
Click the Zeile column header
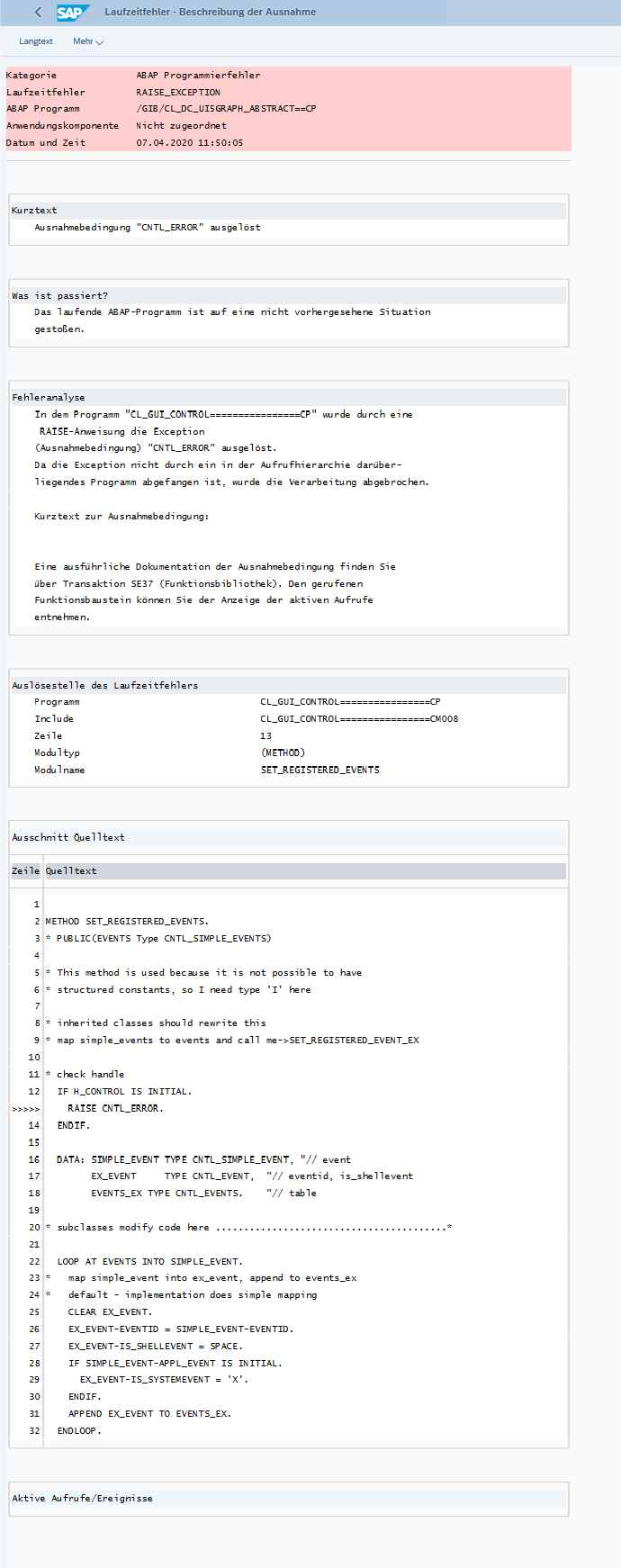click(x=25, y=871)
